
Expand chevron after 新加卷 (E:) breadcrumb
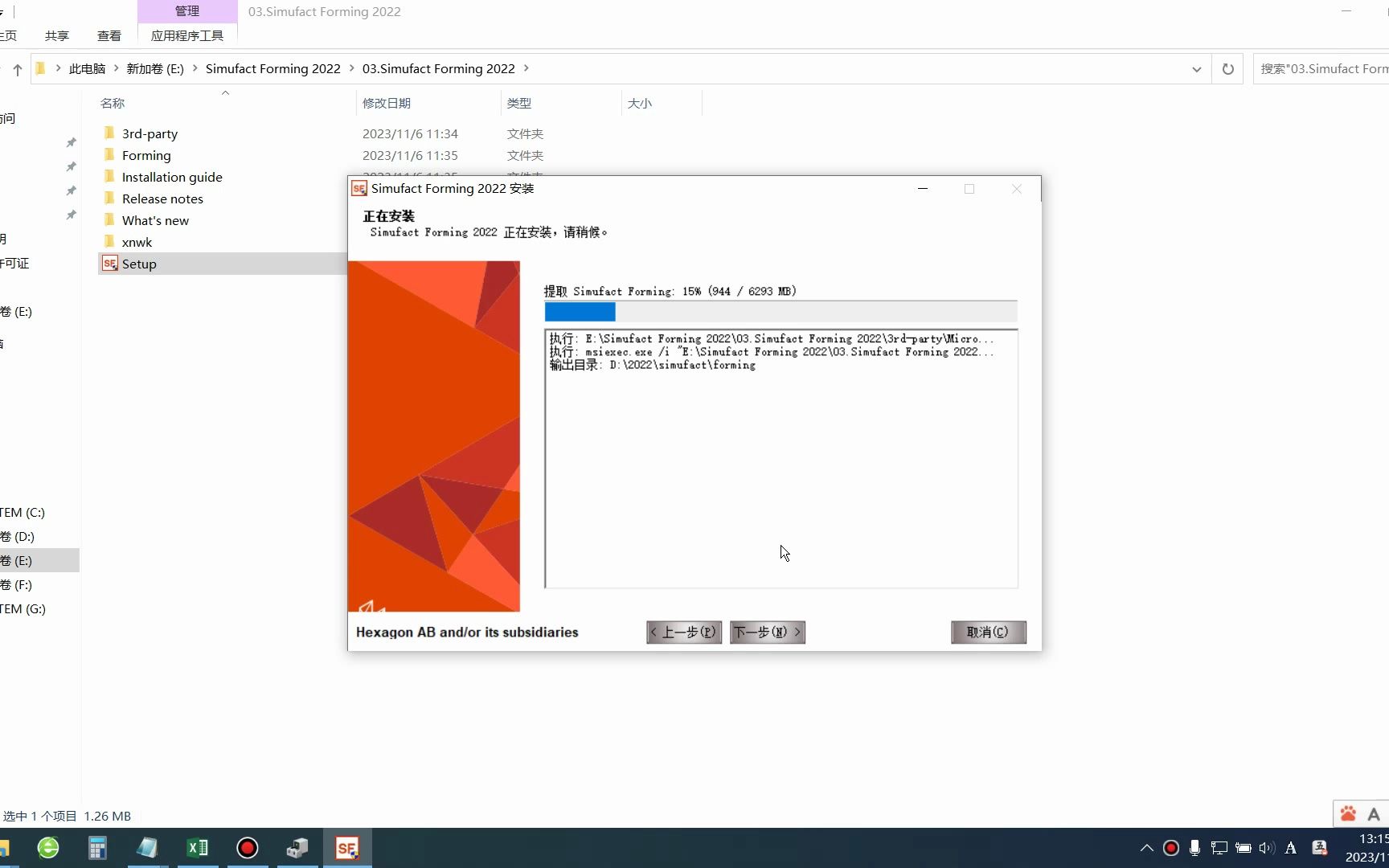195,68
